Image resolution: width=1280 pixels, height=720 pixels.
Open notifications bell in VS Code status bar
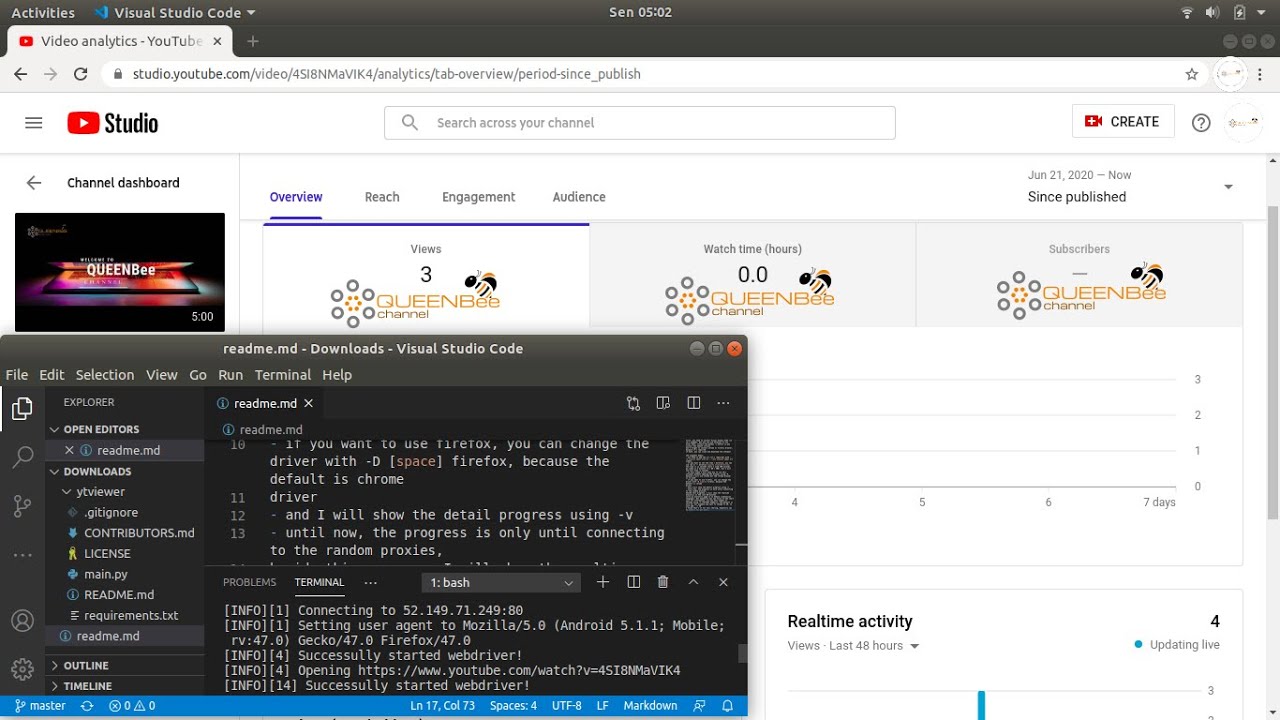[x=729, y=705]
